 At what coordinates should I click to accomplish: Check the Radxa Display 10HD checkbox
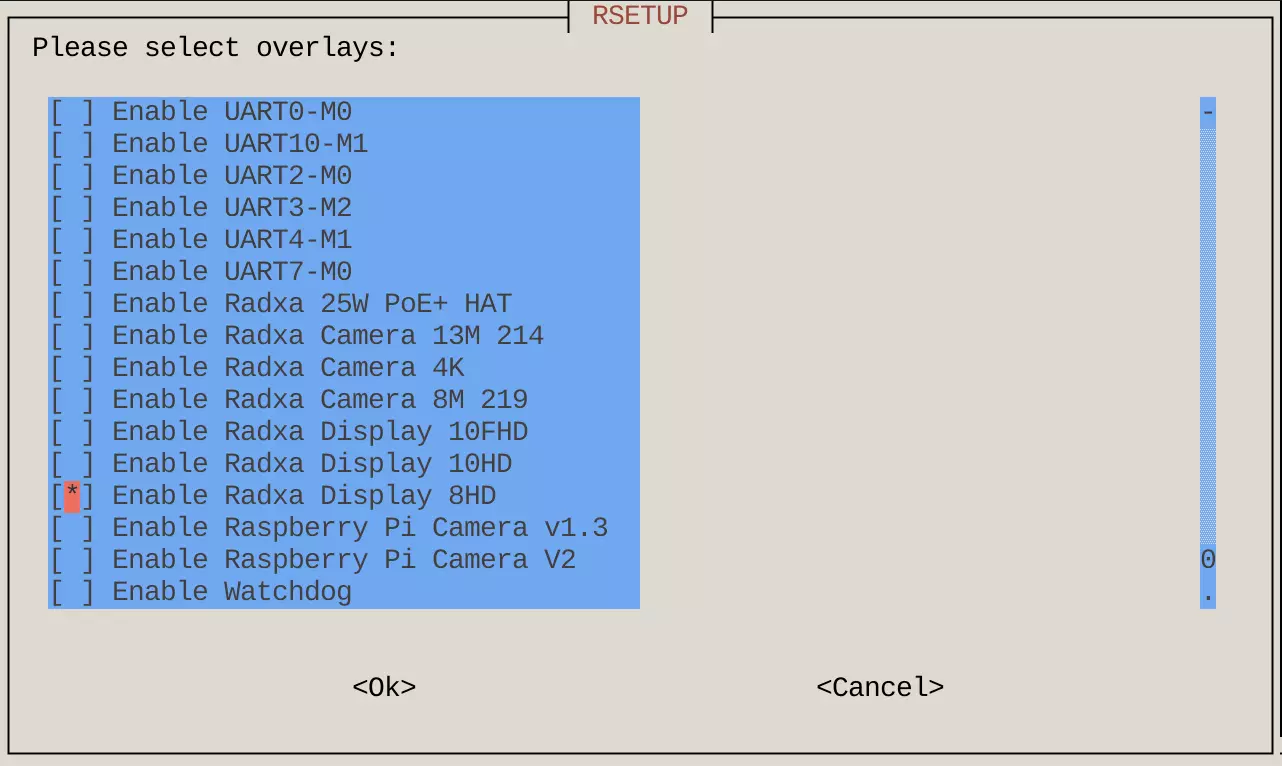click(72, 464)
